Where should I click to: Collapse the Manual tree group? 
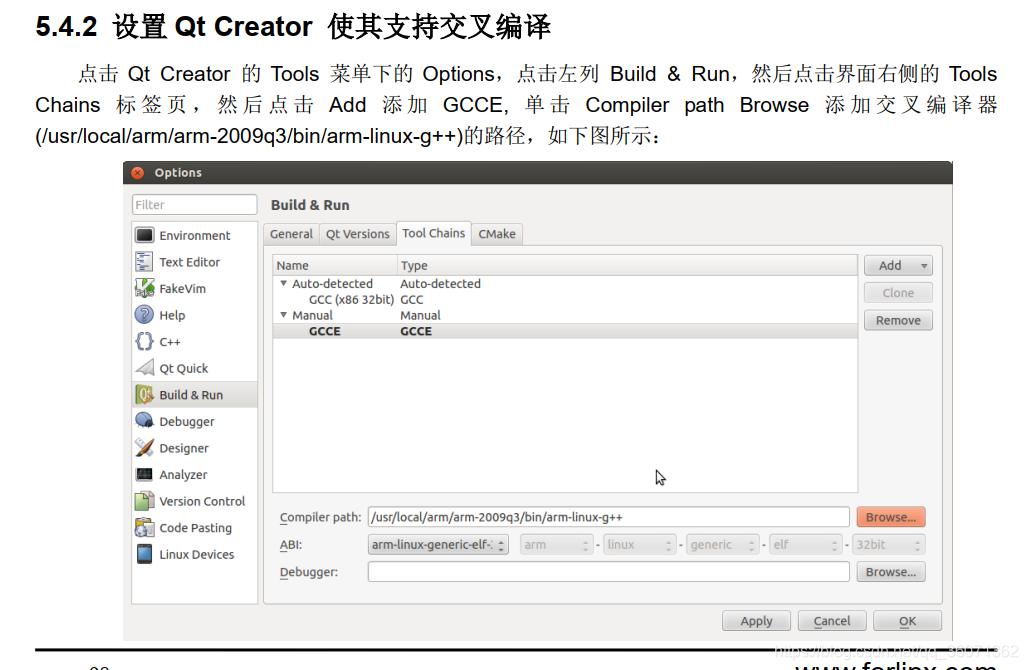pos(283,315)
